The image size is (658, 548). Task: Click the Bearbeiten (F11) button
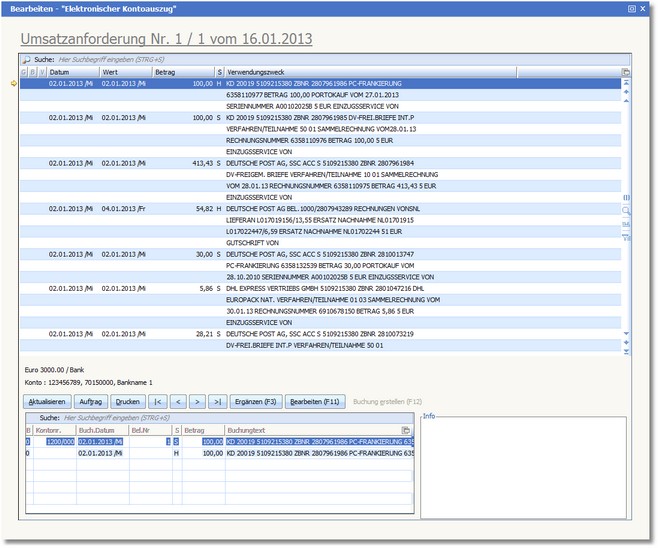pyautogui.click(x=316, y=401)
